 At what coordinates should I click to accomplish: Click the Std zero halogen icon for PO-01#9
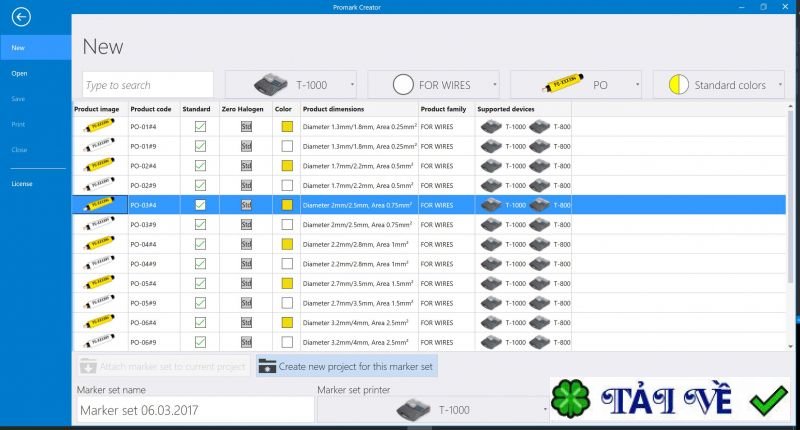[246, 146]
